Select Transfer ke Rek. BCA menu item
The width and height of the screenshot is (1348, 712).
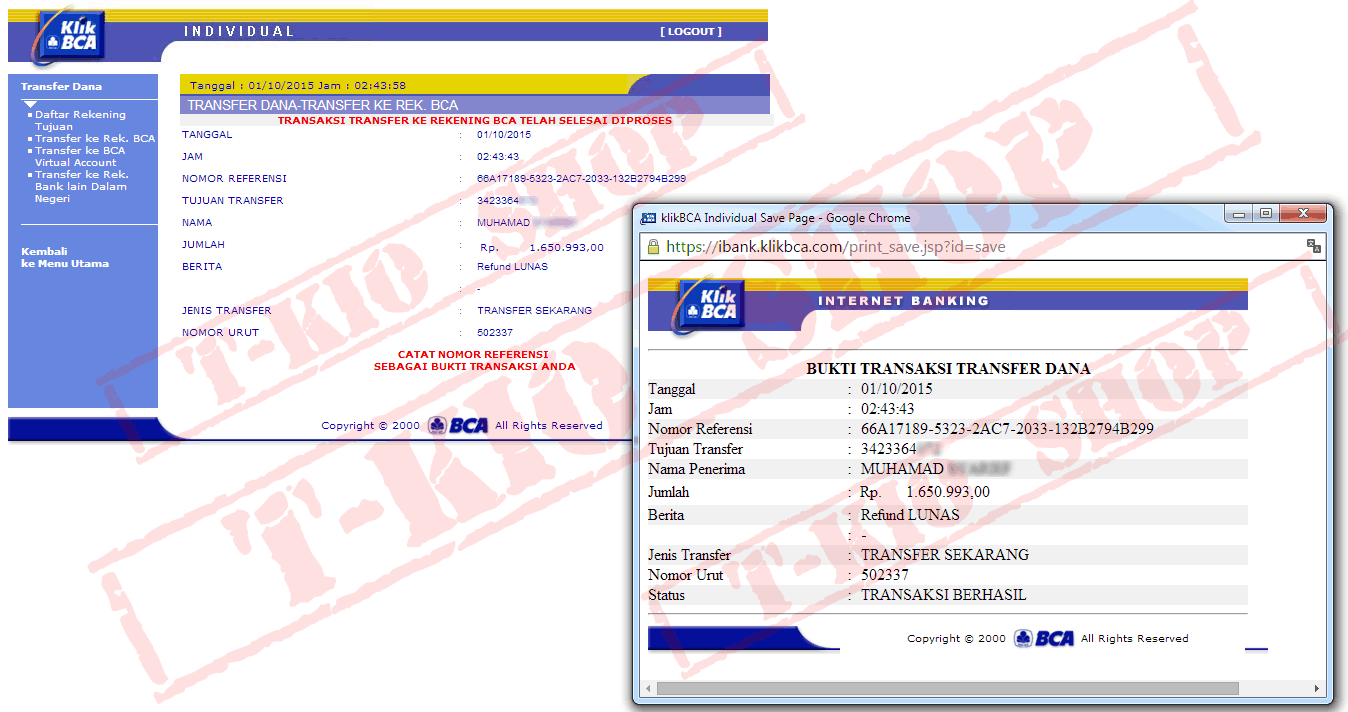[95, 138]
